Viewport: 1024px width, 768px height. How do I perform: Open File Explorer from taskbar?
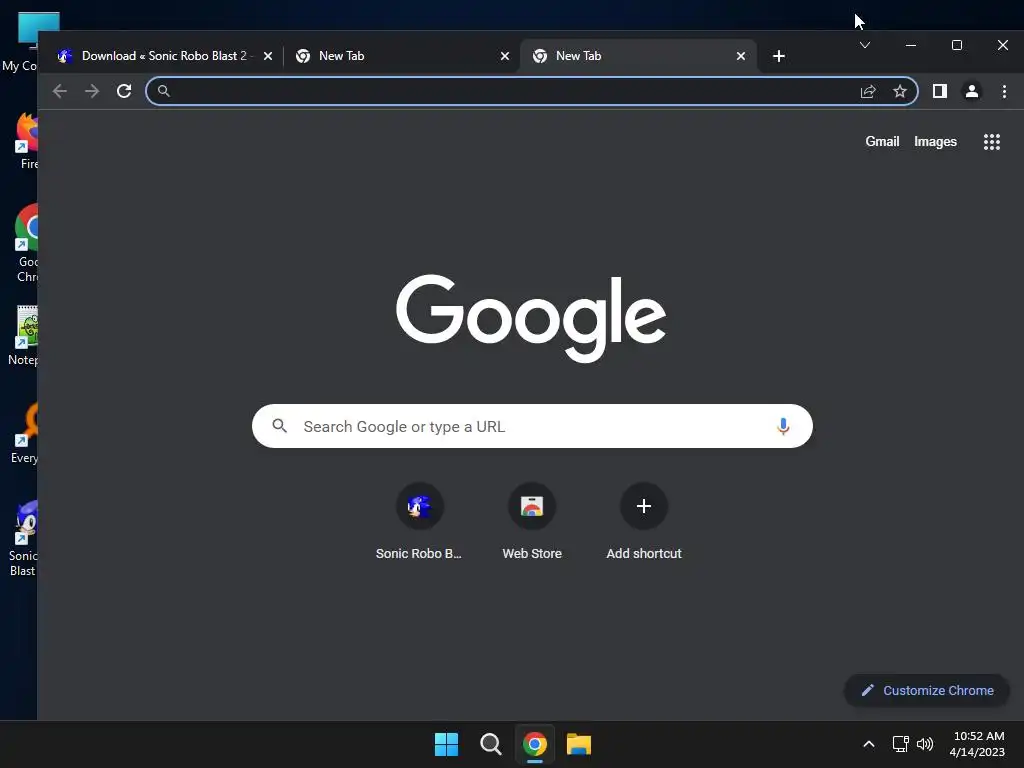579,744
